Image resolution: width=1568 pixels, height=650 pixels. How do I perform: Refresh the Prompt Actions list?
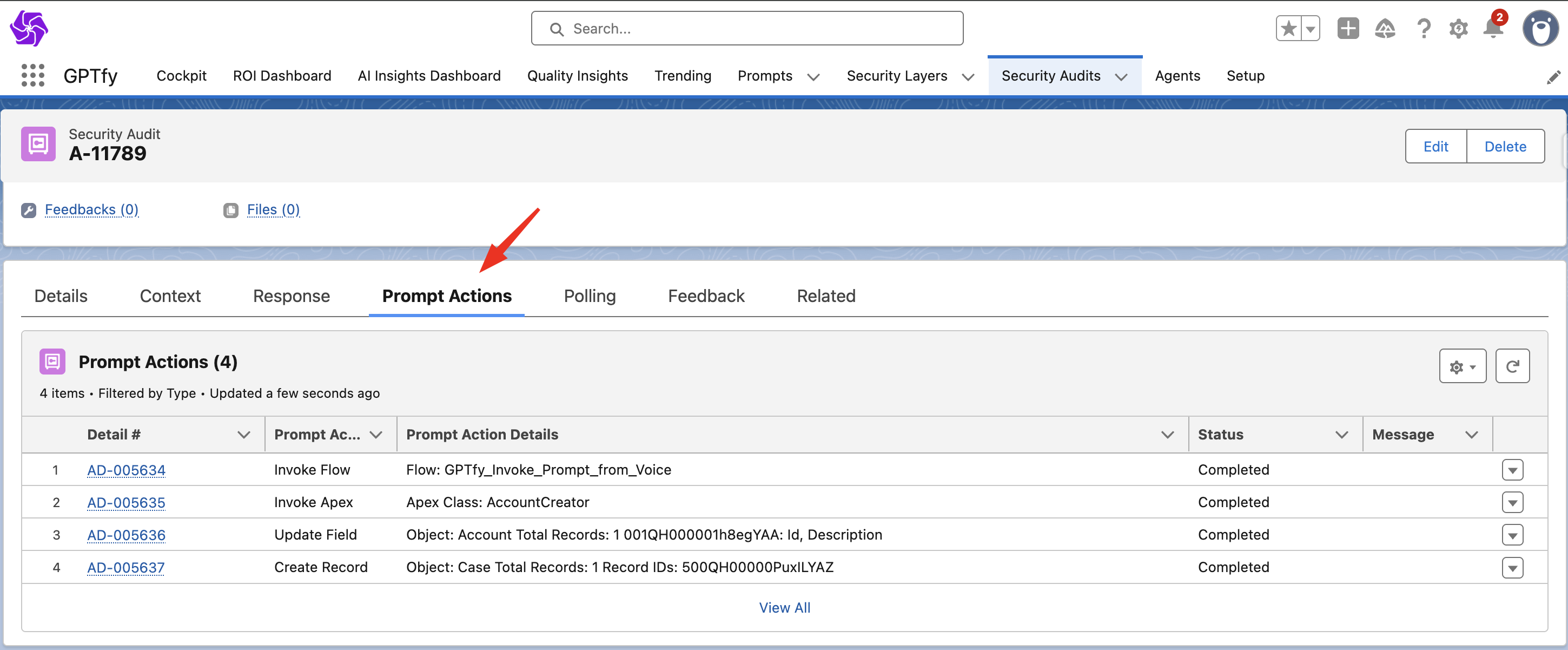point(1512,366)
